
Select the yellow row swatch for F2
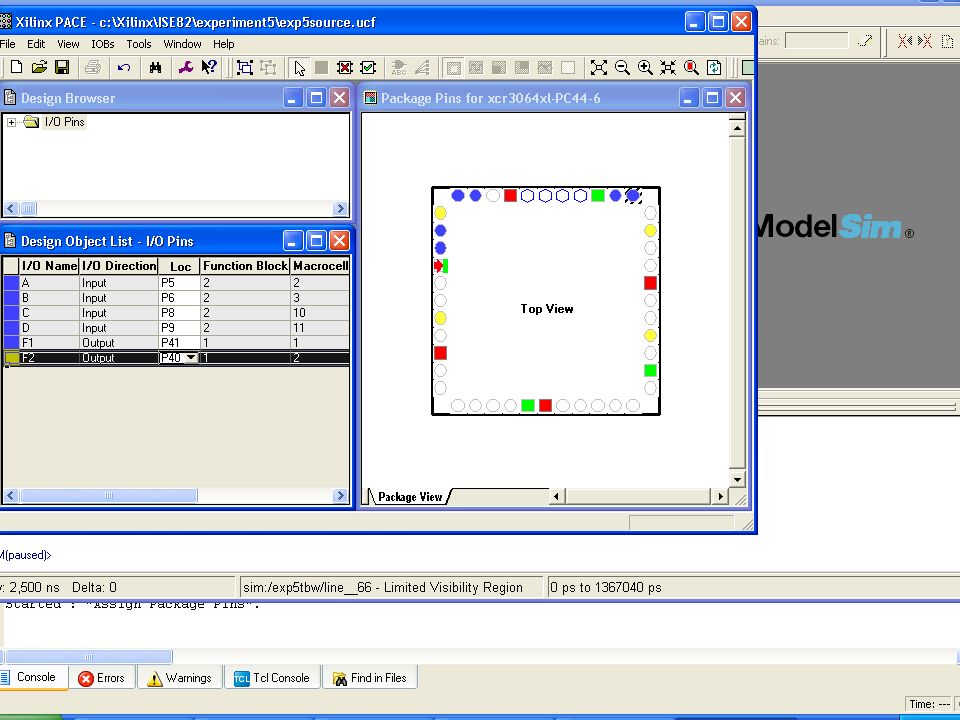point(11,358)
